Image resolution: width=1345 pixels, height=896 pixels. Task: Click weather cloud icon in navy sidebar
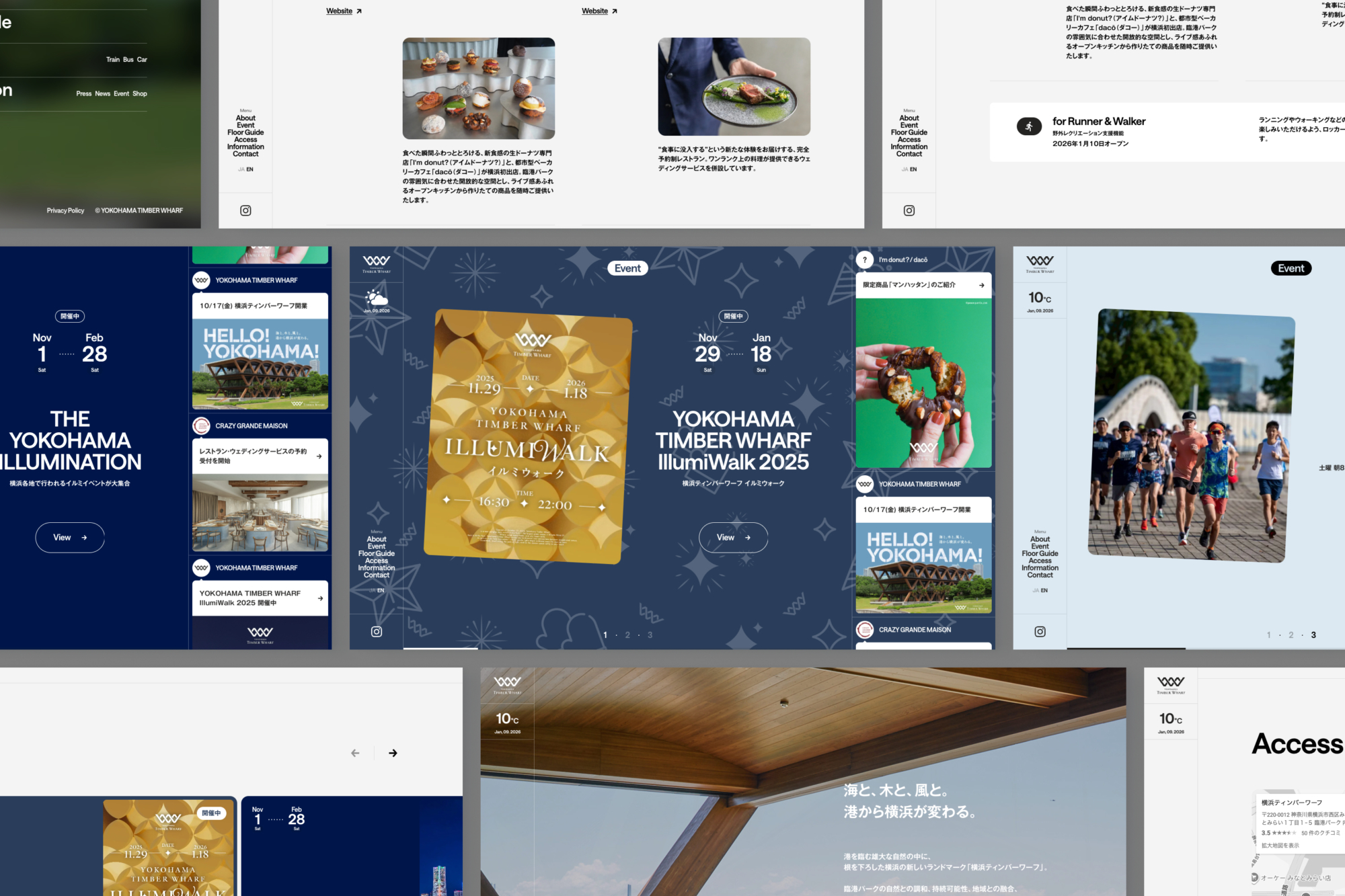click(377, 298)
